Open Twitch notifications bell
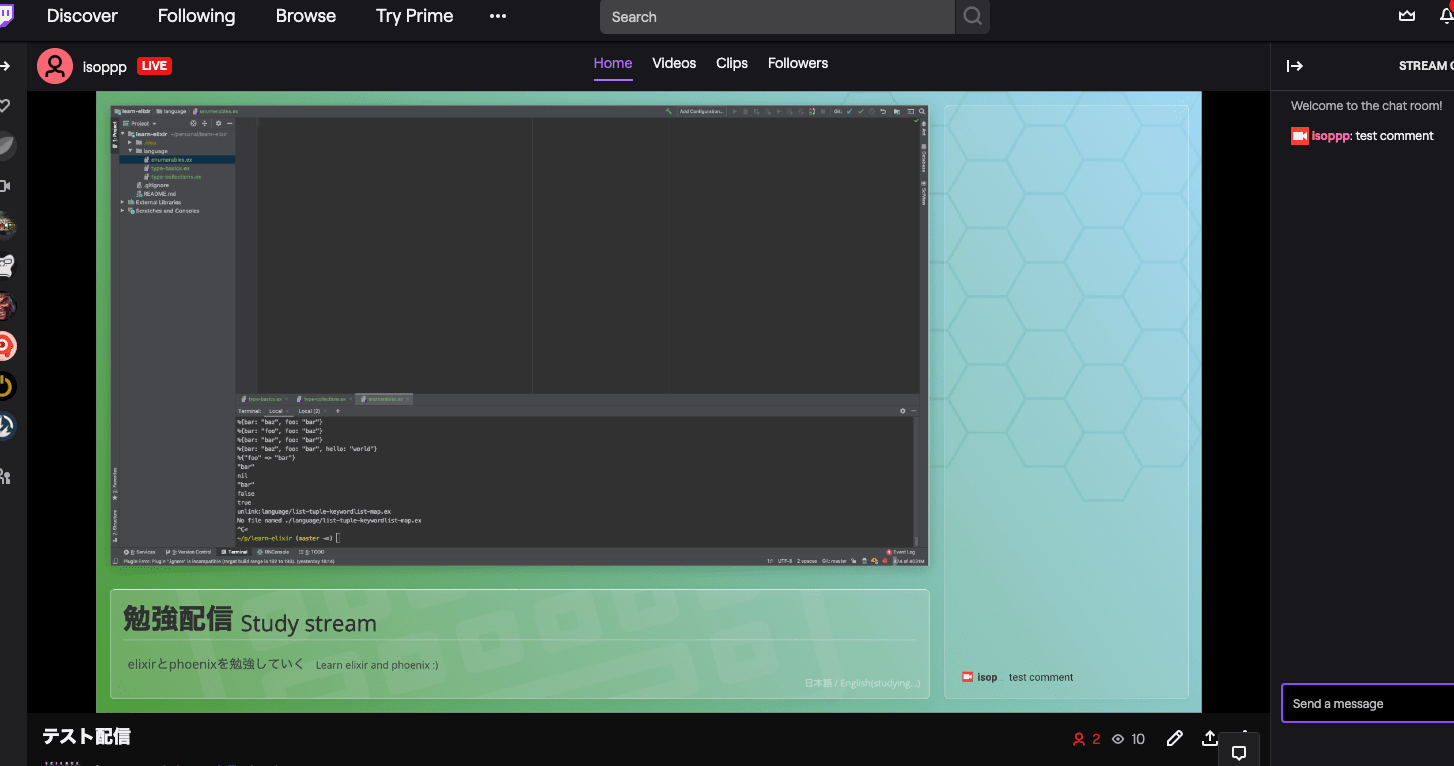 pyautogui.click(x=1446, y=15)
